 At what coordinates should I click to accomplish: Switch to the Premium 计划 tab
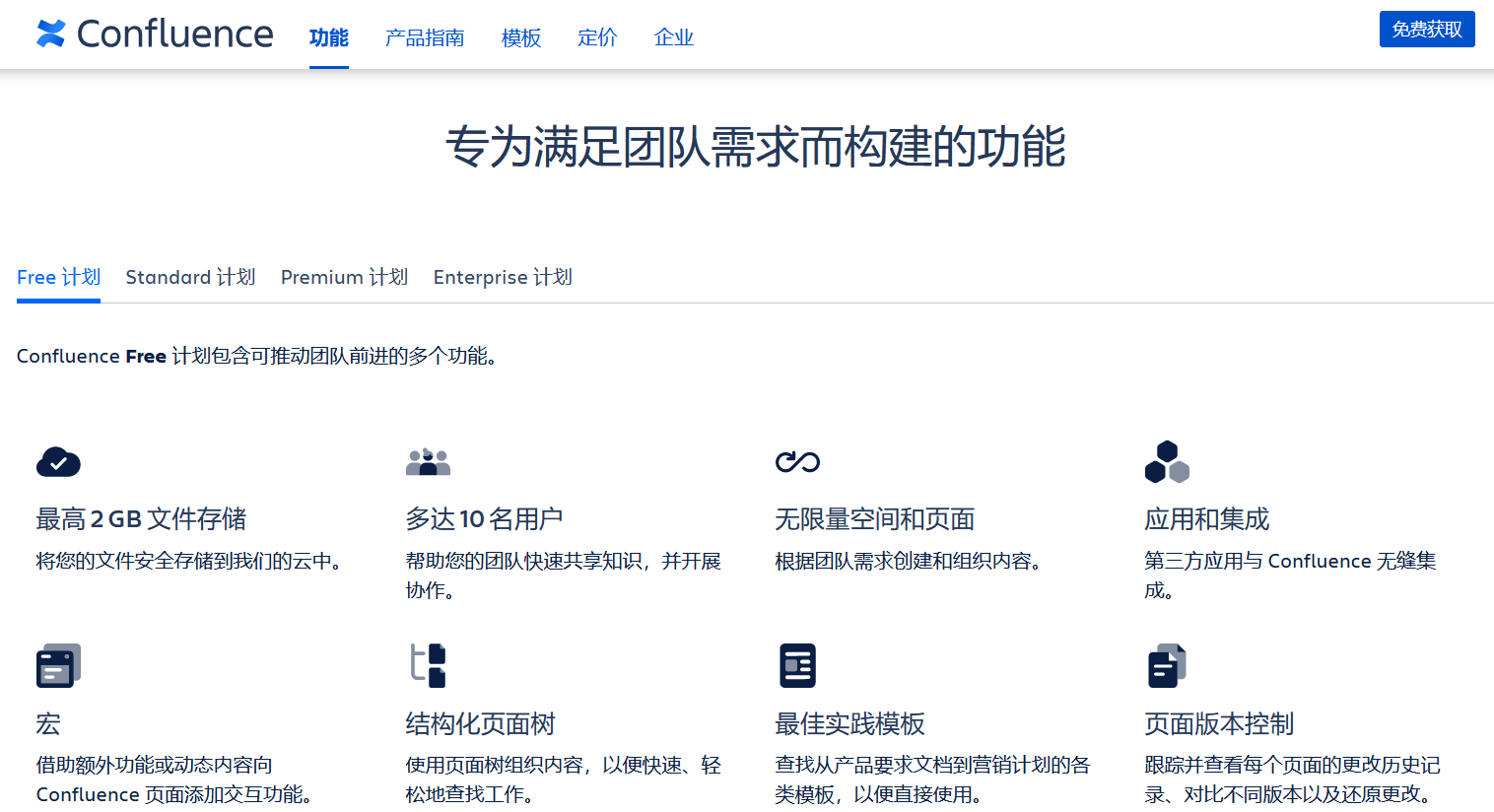tap(344, 277)
